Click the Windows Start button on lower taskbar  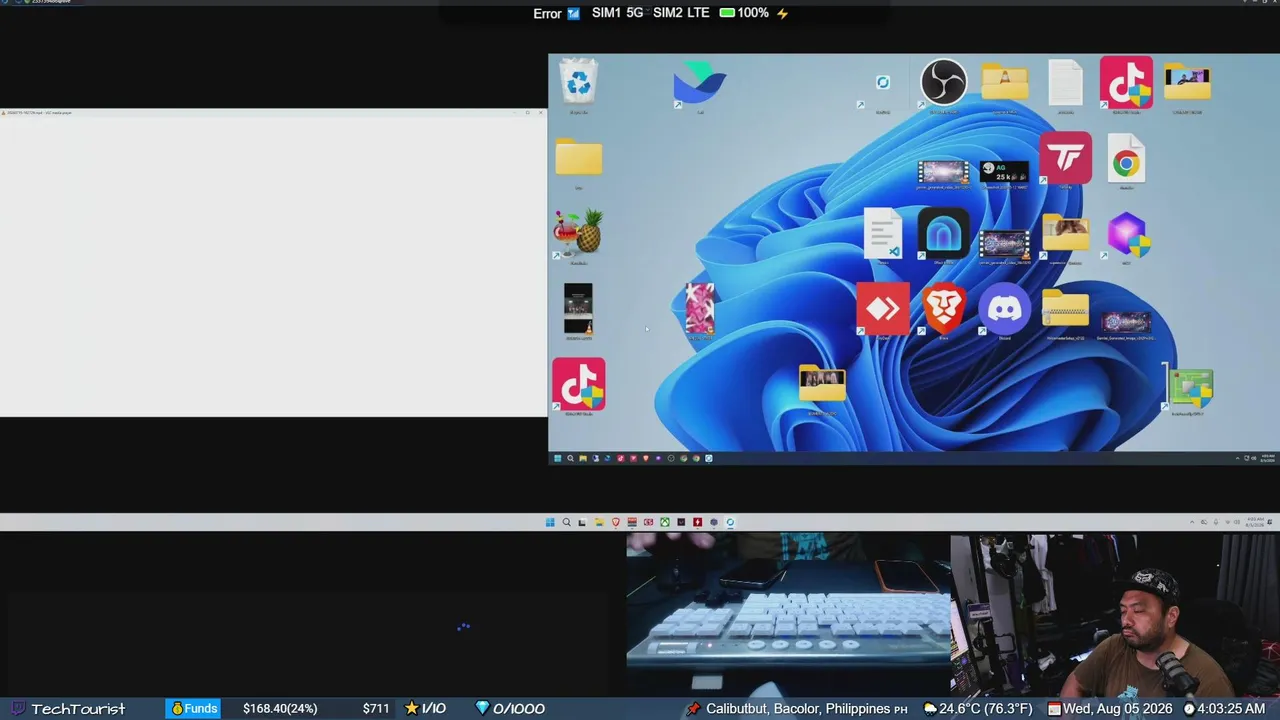point(549,522)
